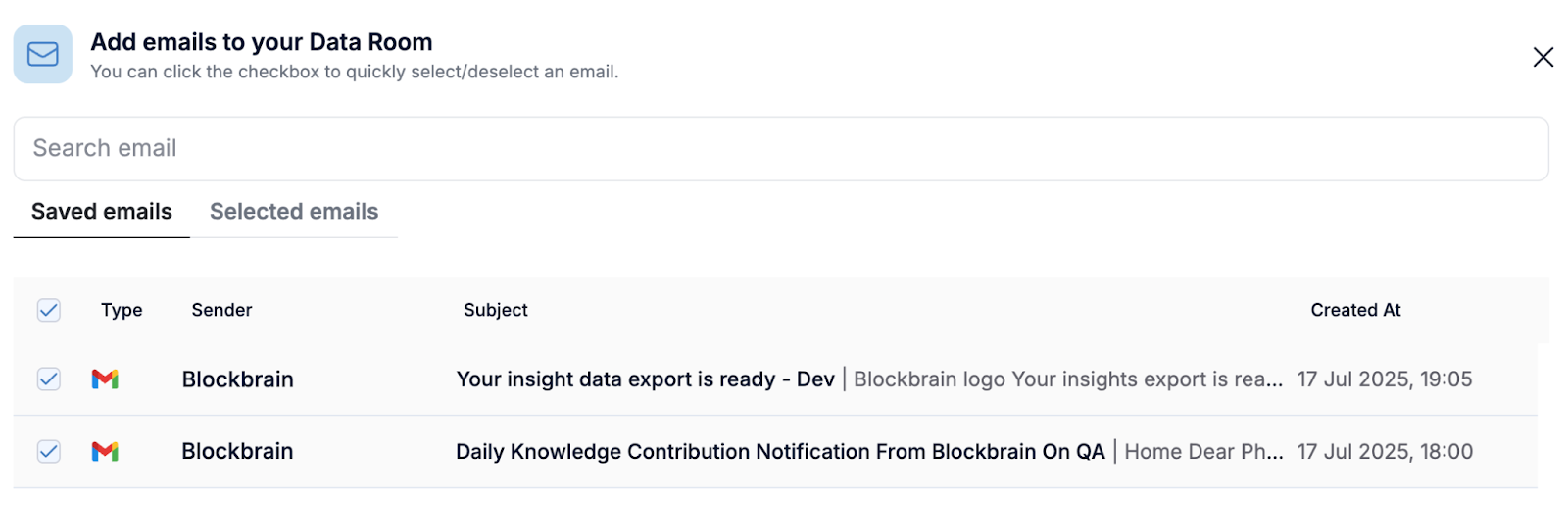This screenshot has height=505, width=1568.
Task: Click the 17 Jul 2025, 19:05 timestamp
Action: click(1385, 379)
